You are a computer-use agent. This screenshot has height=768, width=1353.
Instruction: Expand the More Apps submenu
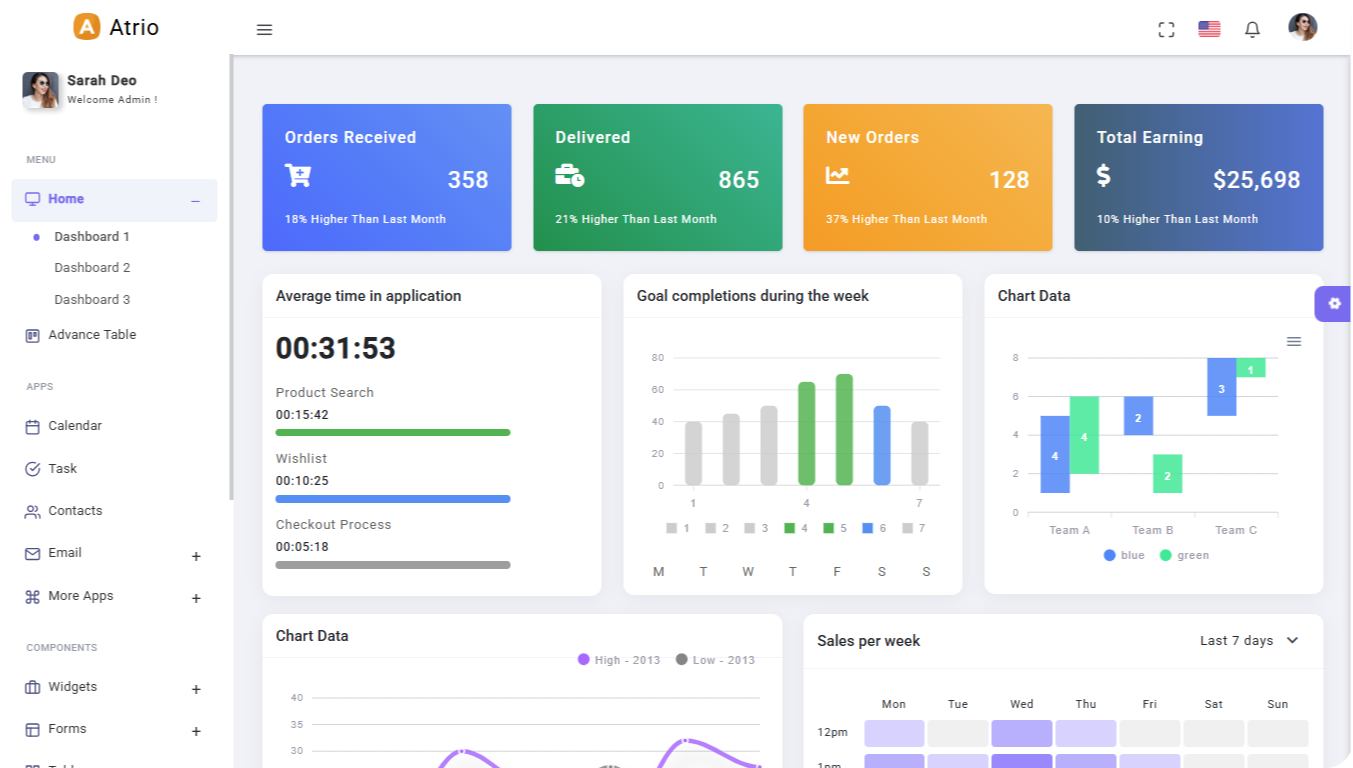click(196, 598)
